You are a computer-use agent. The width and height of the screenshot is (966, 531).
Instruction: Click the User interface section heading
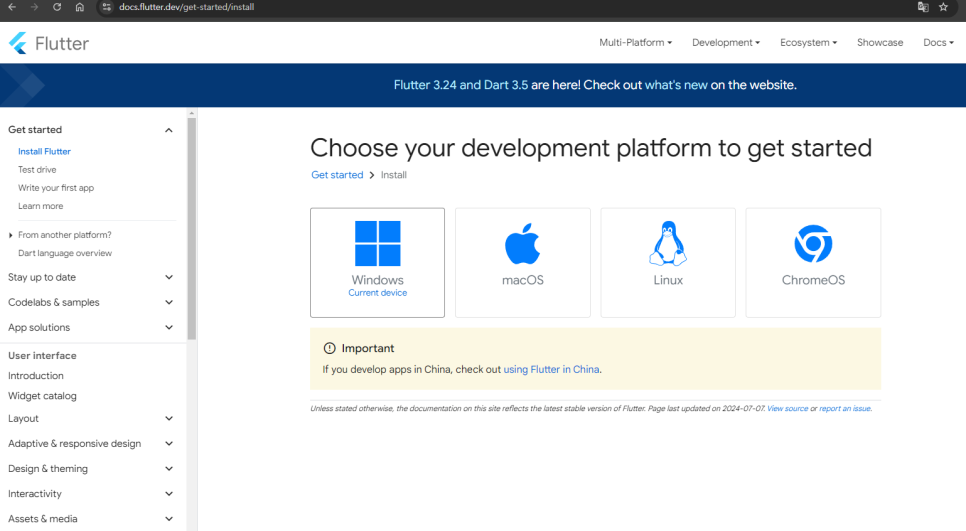click(x=42, y=355)
